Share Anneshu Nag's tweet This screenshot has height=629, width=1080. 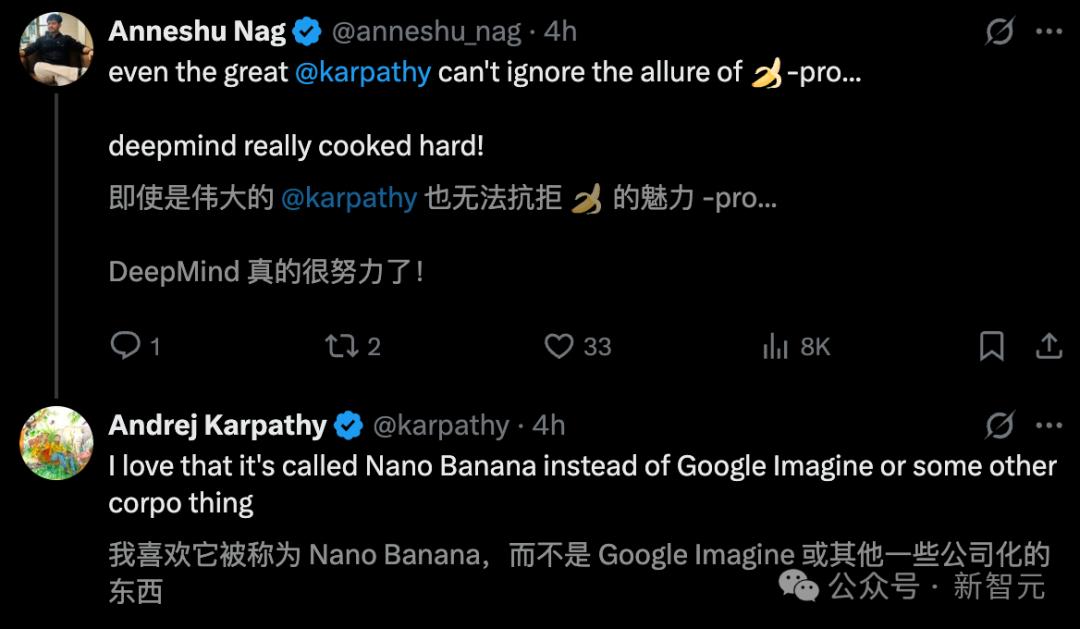1051,345
